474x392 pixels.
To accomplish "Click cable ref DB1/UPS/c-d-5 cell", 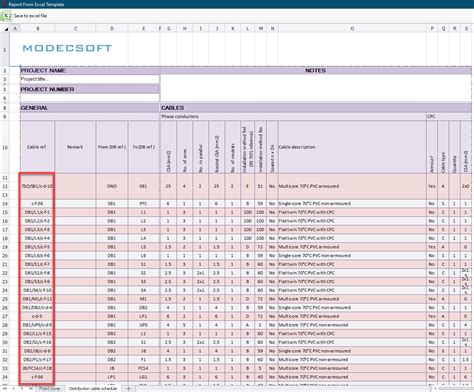I will 37,325.
